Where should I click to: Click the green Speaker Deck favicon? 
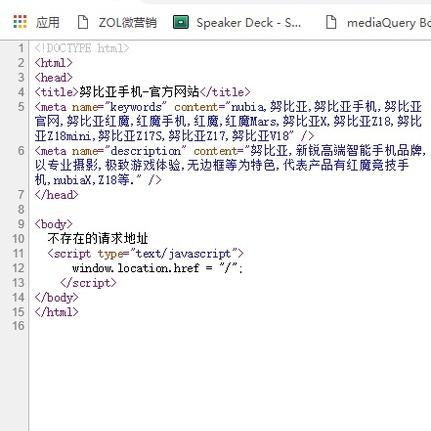pos(181,22)
